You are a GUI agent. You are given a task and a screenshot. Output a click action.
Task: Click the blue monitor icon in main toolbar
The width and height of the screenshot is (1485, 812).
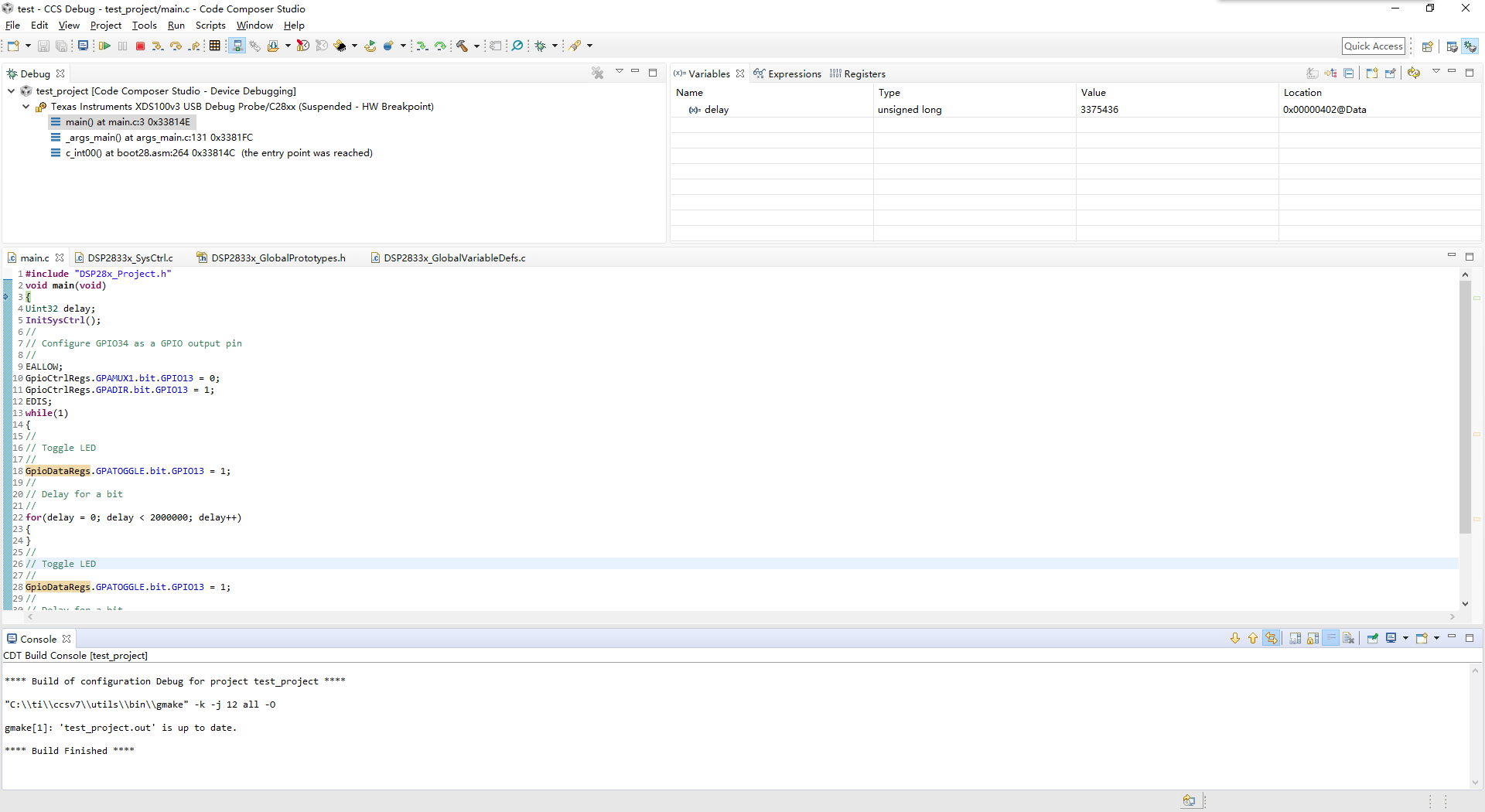[x=83, y=46]
